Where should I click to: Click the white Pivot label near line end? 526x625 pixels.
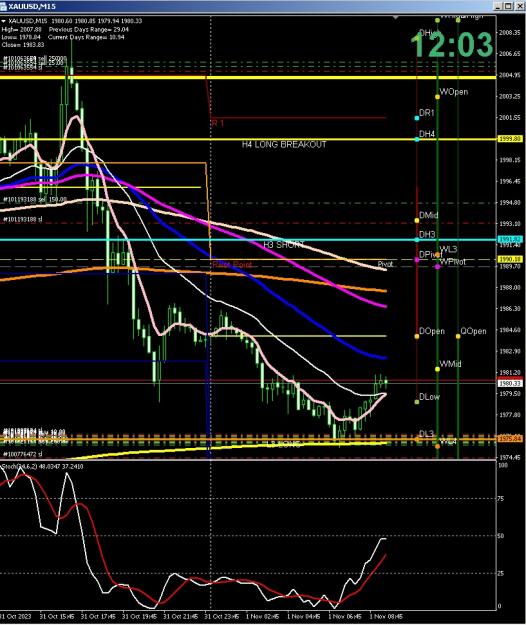click(385, 264)
